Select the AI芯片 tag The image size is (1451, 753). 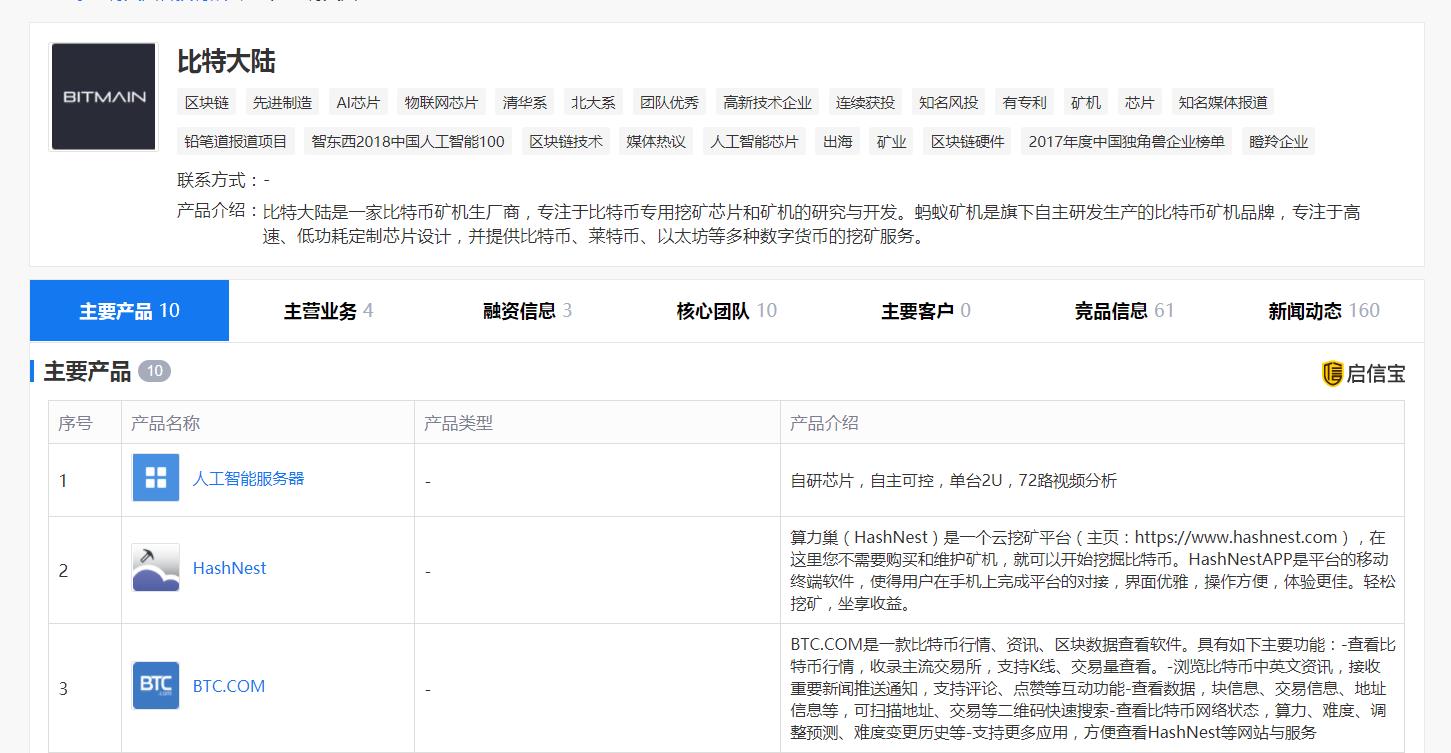coord(358,102)
